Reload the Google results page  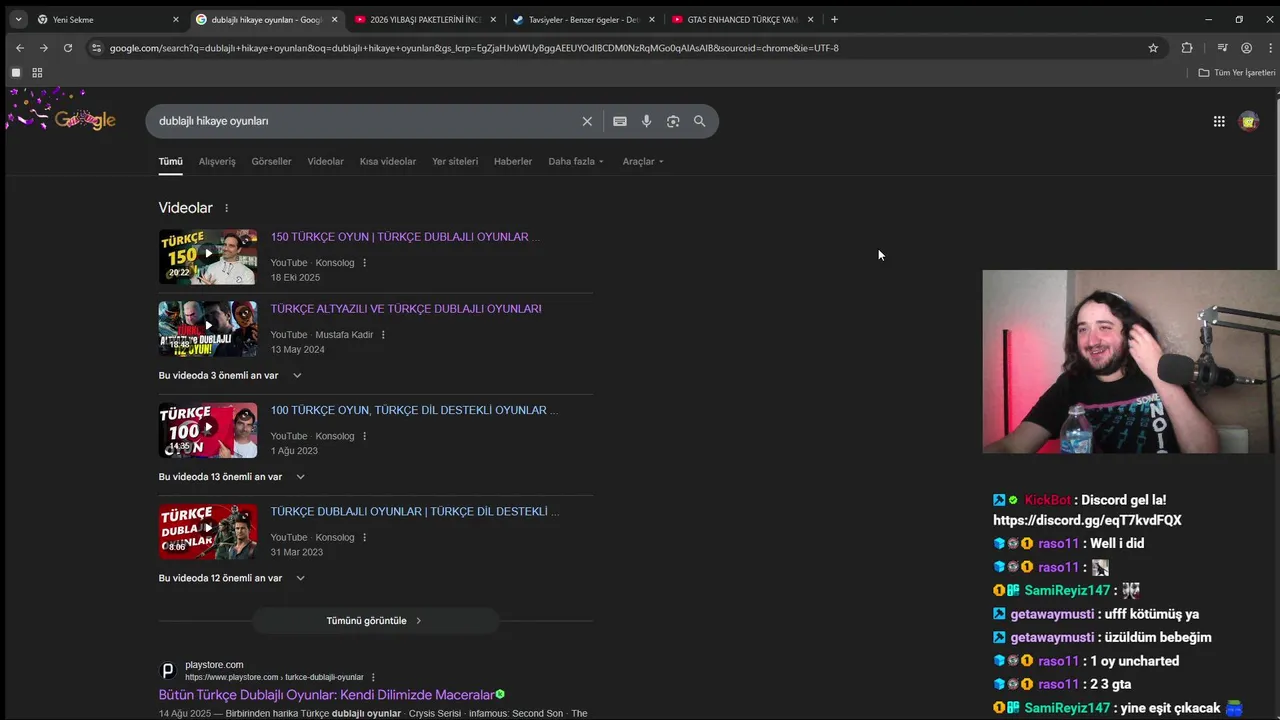click(x=68, y=48)
